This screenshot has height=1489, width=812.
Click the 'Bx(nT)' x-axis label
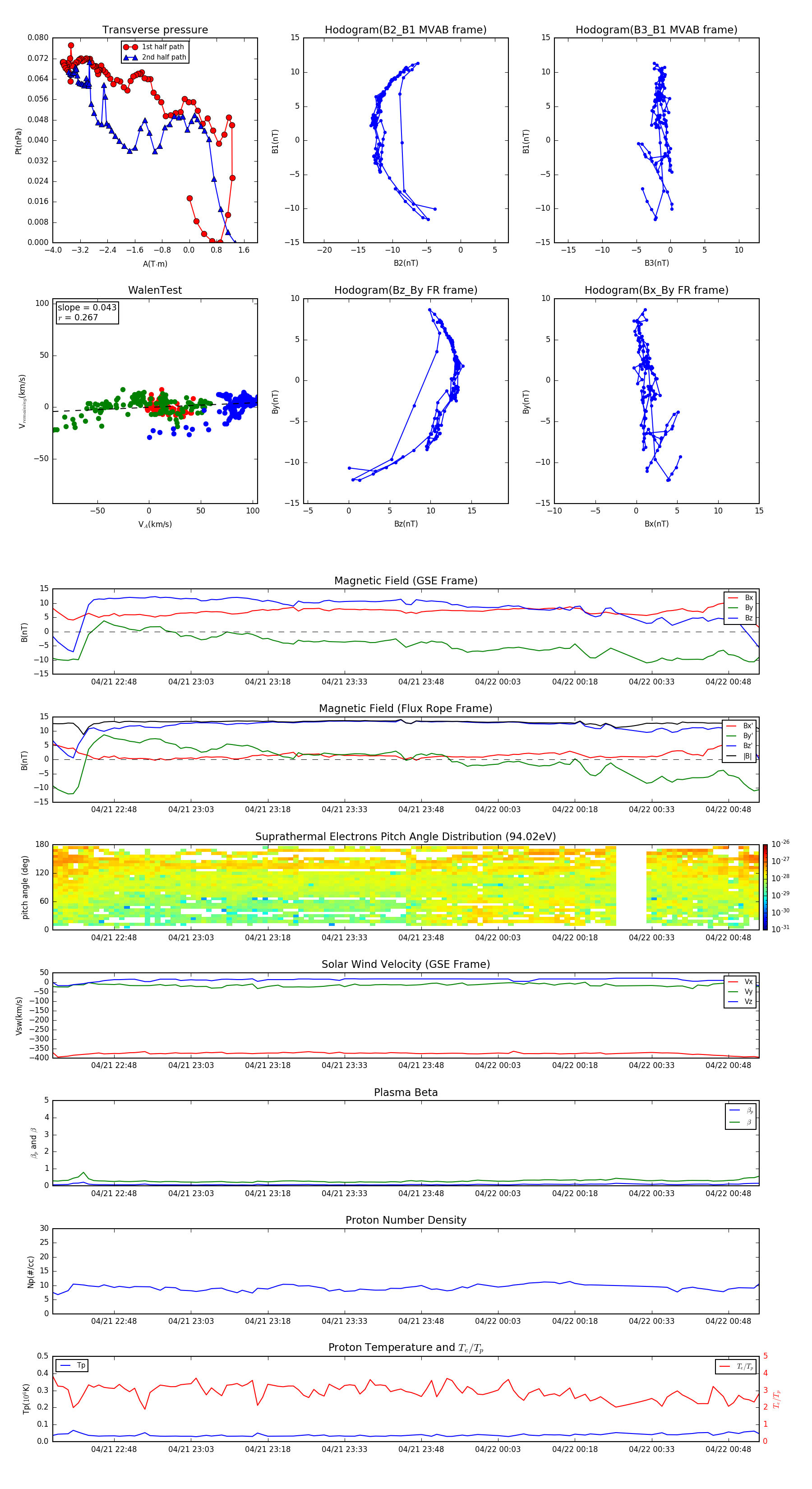click(x=656, y=524)
